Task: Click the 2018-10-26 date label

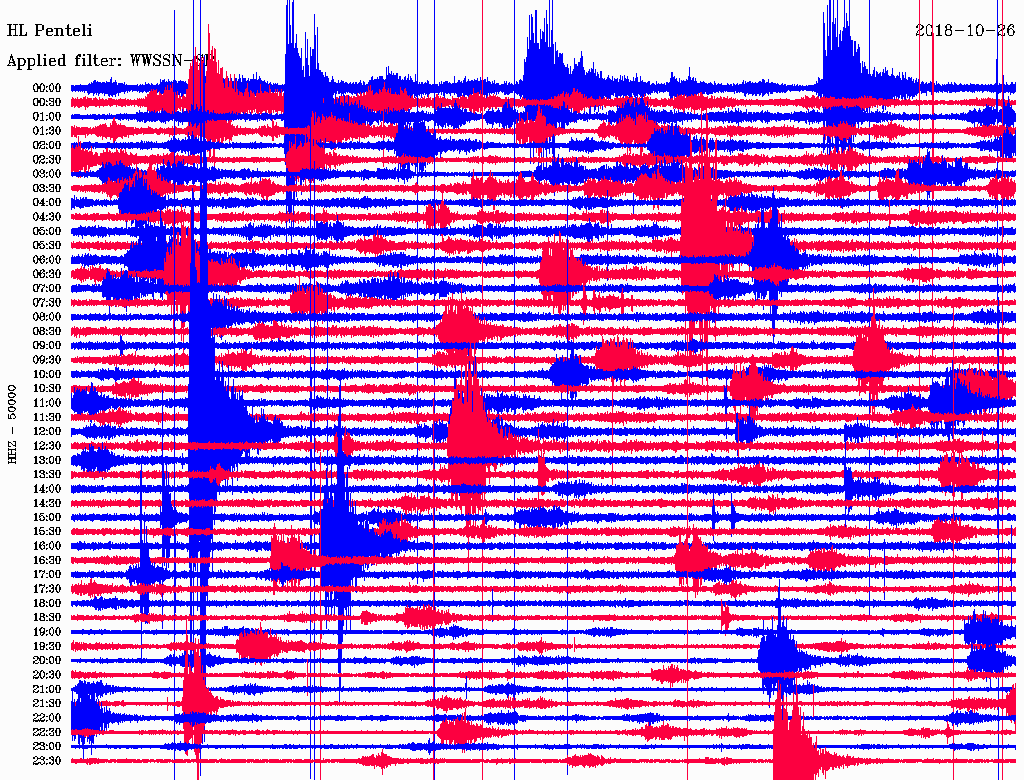Action: click(x=965, y=31)
